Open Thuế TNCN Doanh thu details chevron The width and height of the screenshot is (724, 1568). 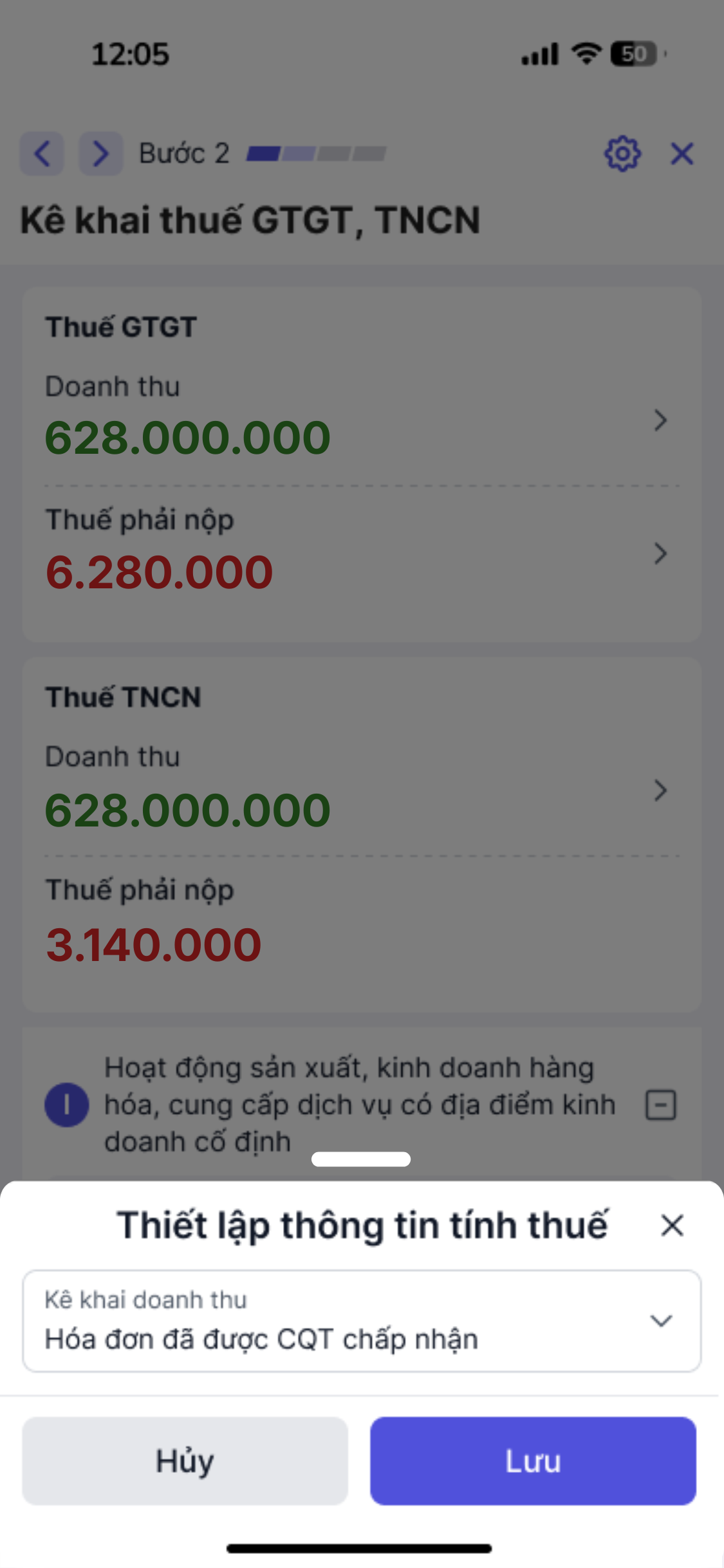tap(660, 790)
